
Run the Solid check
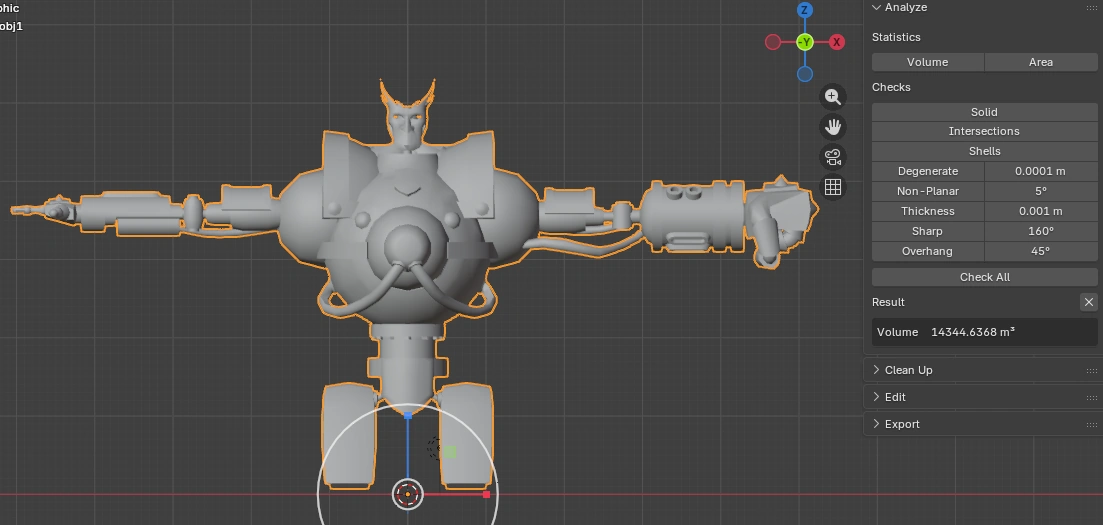[x=984, y=112]
